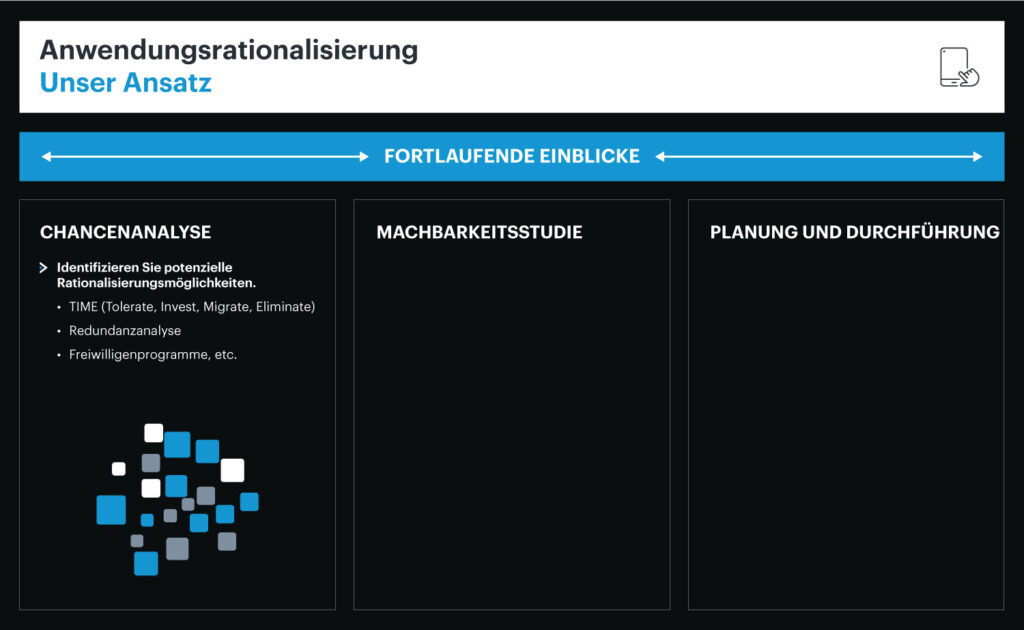Click the chevron before 'Identifizieren Sie potenzielle'
Image resolution: width=1024 pixels, height=630 pixels.
[x=42, y=267]
